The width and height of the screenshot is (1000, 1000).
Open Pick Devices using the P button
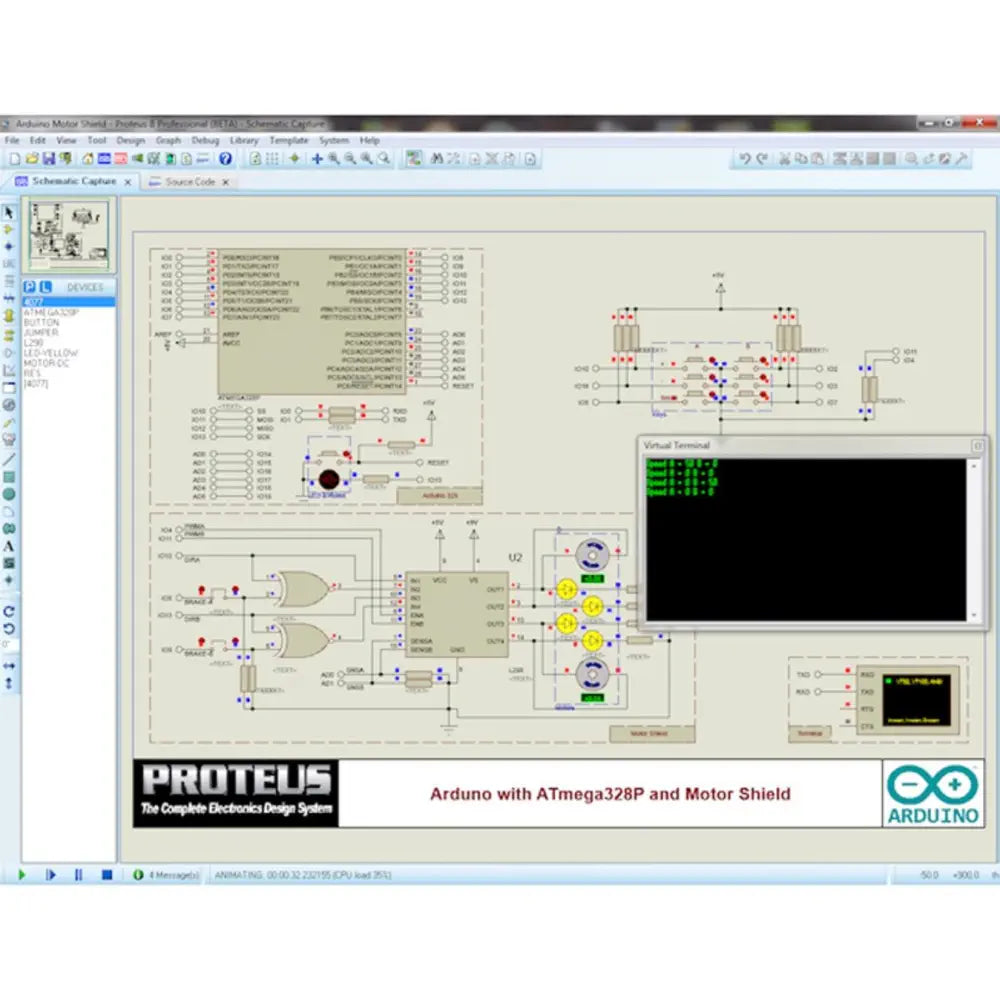click(x=28, y=287)
